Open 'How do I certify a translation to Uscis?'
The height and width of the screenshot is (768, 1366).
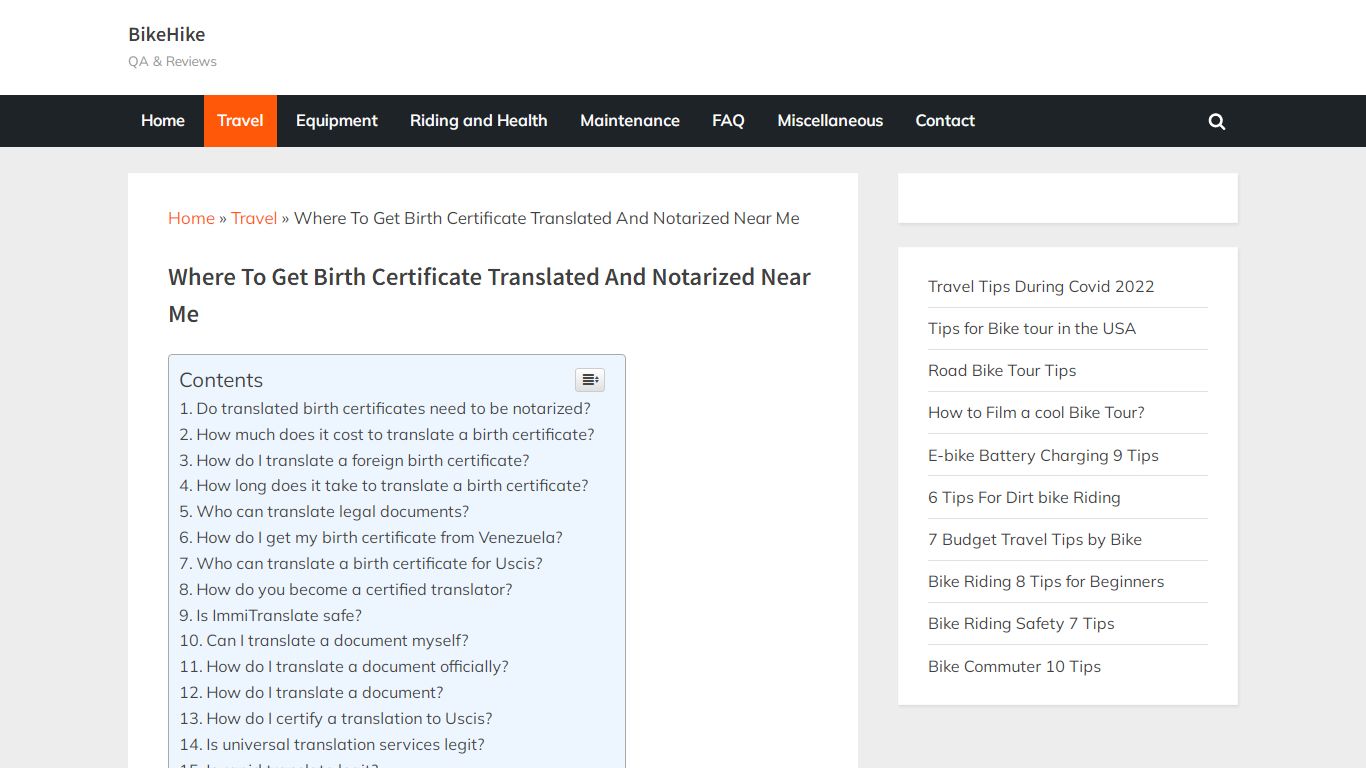pos(336,718)
